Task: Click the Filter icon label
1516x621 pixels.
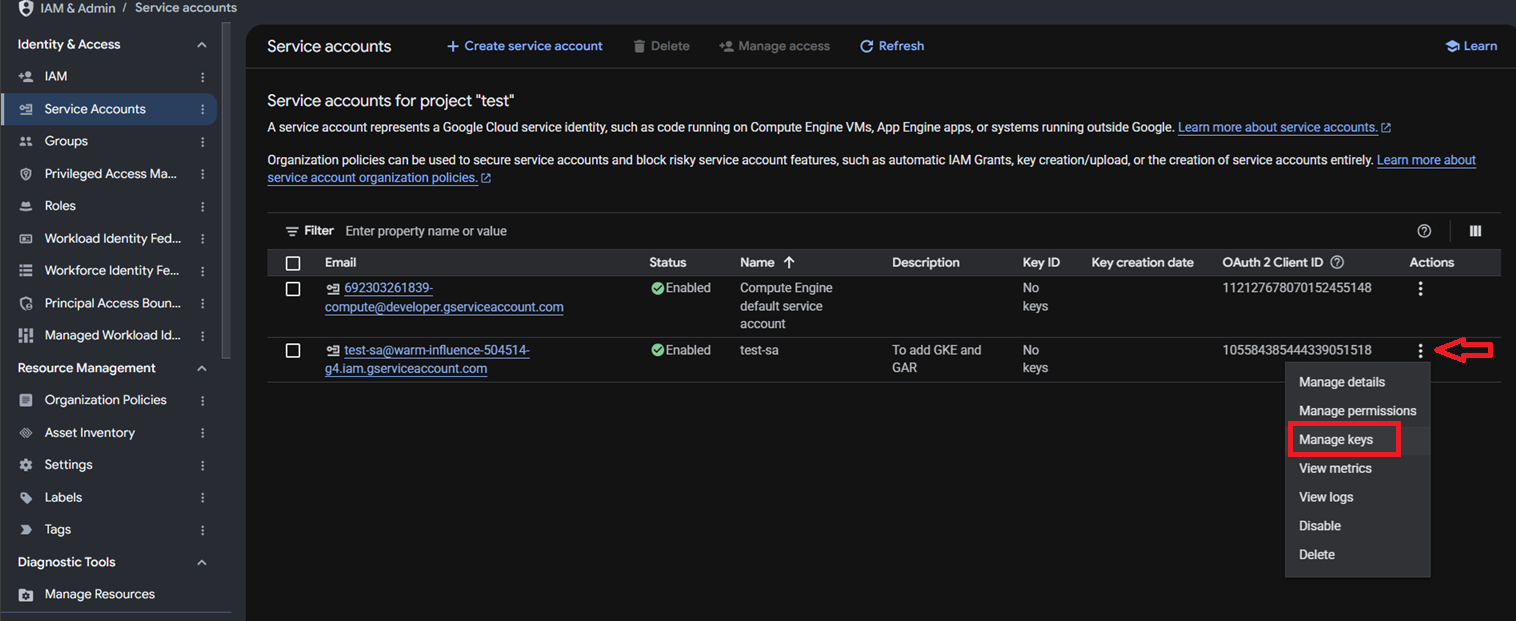Action: tap(309, 231)
